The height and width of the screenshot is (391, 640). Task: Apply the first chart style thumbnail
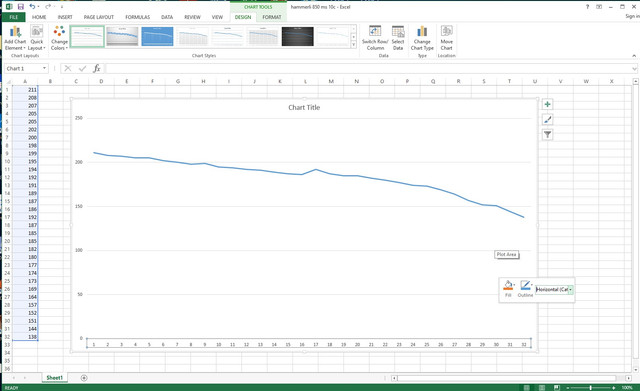pos(87,36)
